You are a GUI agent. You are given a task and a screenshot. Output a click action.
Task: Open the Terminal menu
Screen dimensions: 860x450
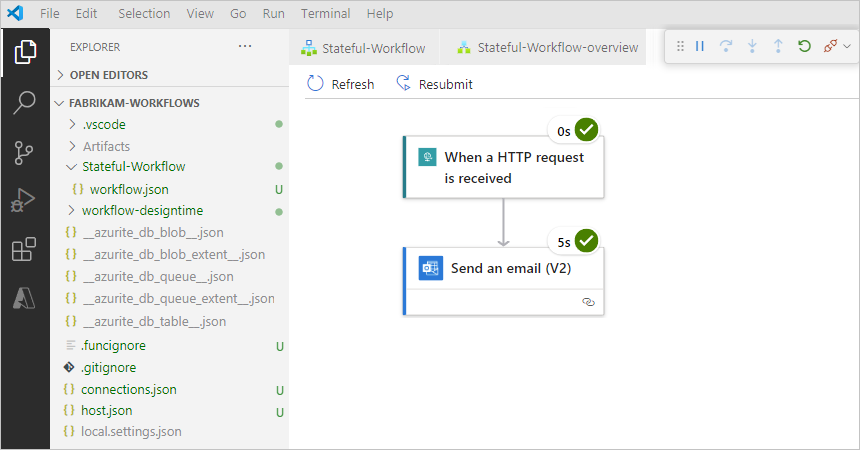[326, 14]
